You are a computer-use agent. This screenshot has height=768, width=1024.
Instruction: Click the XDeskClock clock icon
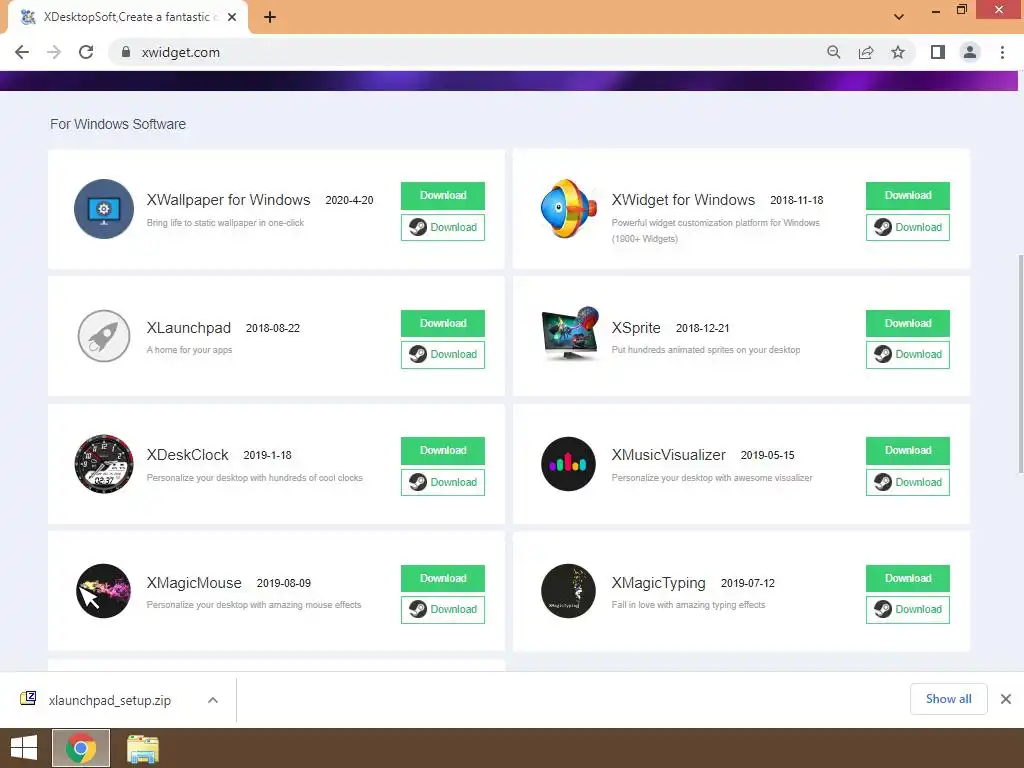tap(104, 464)
